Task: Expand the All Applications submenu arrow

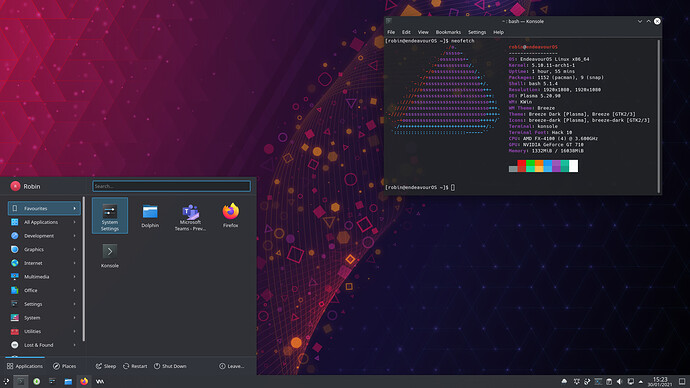Action: point(74,222)
